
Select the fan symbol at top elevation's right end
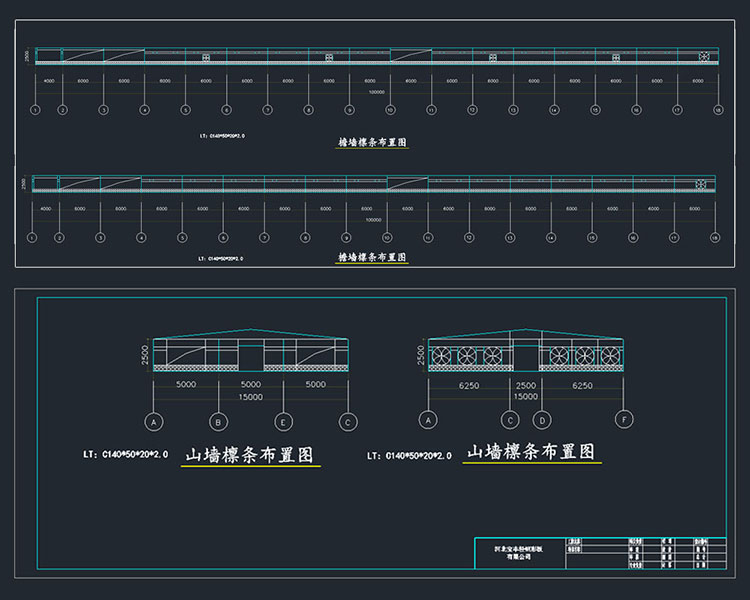pos(704,57)
